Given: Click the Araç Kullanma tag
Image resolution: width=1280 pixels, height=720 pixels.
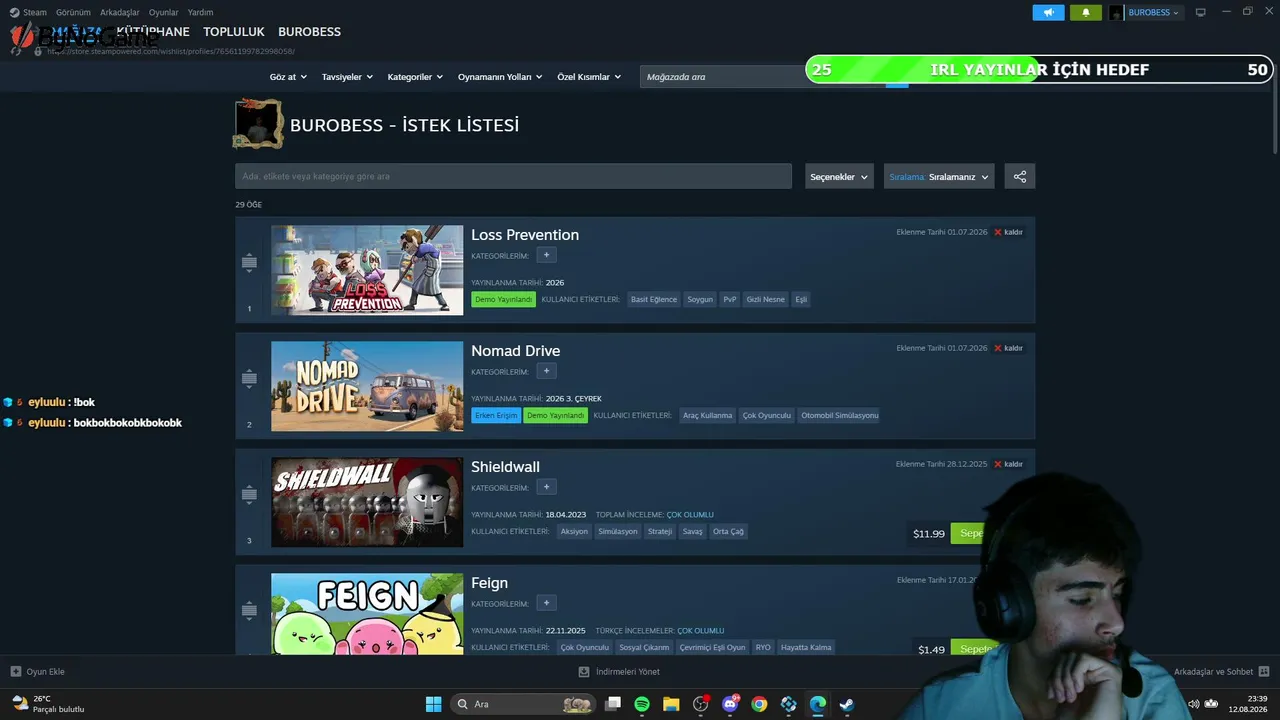Looking at the screenshot, I should tap(708, 415).
